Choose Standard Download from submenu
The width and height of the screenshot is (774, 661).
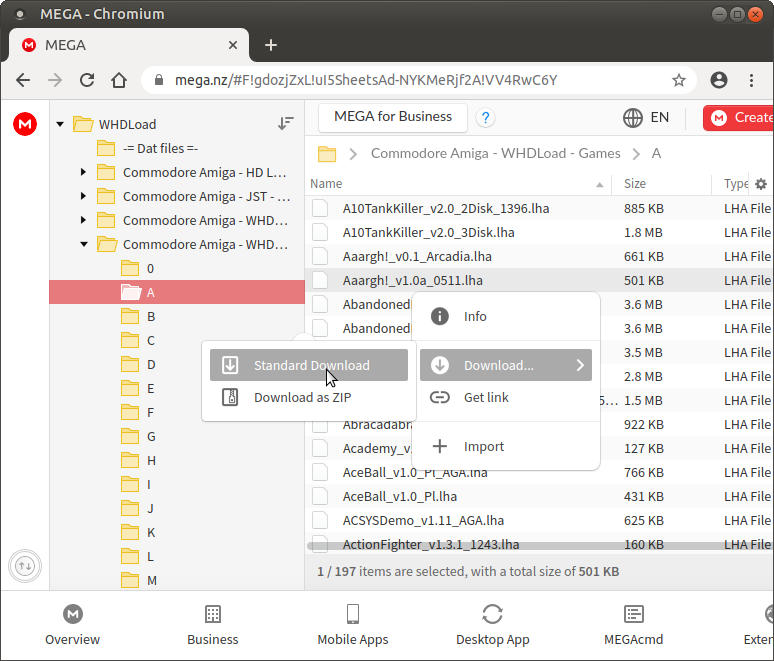click(309, 365)
